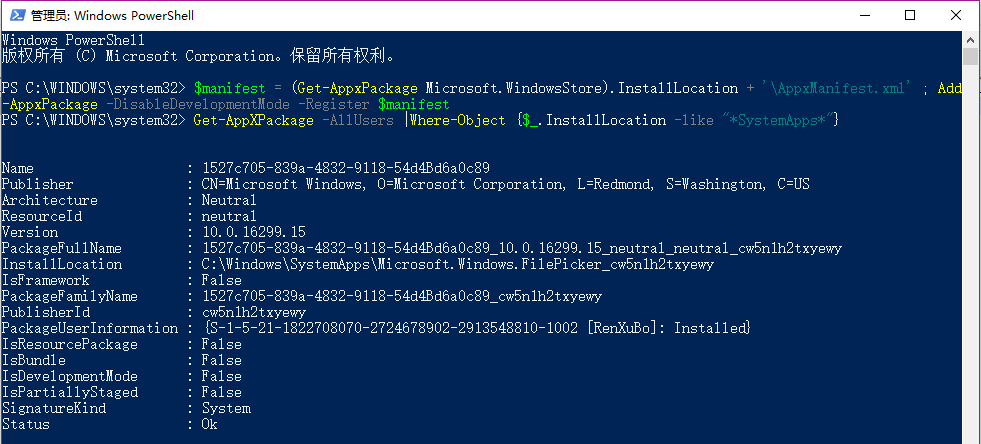This screenshot has height=444, width=981.
Task: Maximize the PowerShell window
Action: coord(910,16)
